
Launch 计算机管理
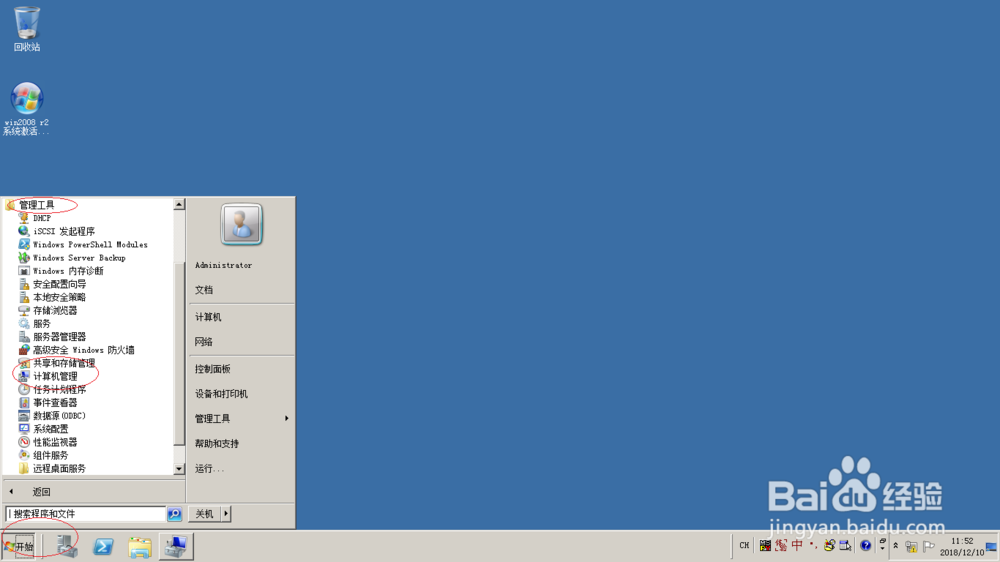[x=48, y=376]
